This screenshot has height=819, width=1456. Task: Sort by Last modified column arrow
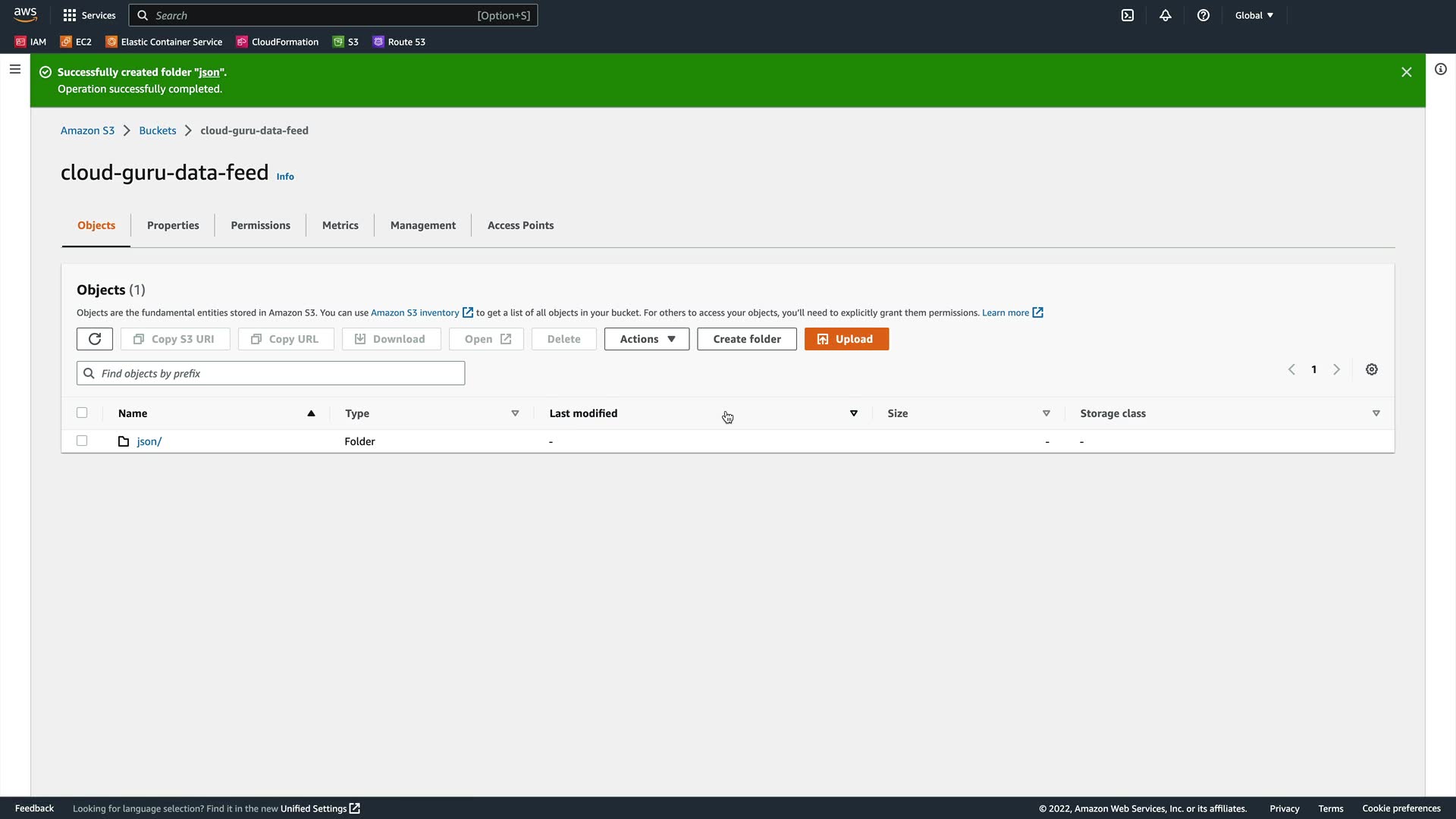click(853, 413)
